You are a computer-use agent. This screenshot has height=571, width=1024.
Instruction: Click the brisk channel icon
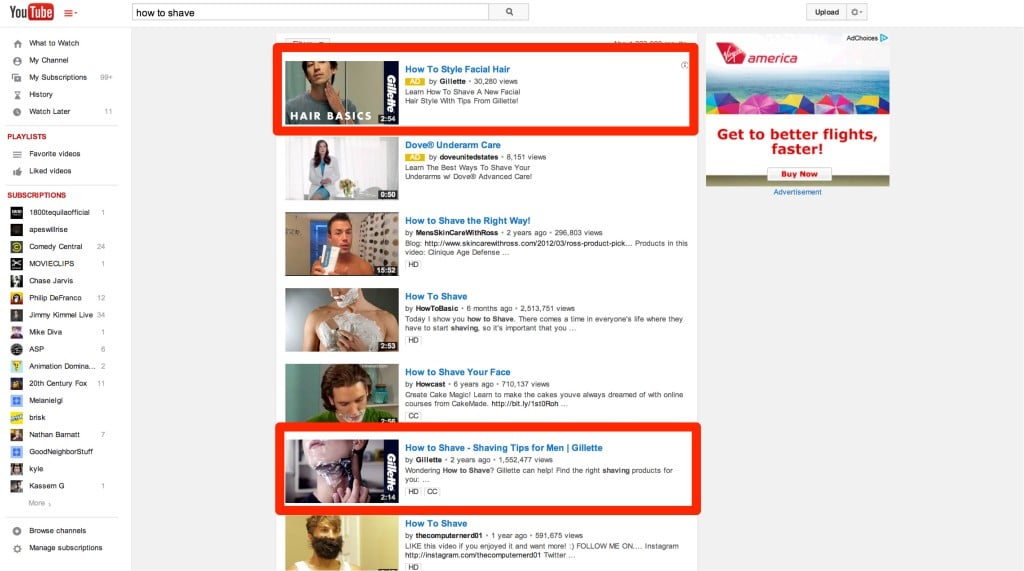[x=17, y=417]
